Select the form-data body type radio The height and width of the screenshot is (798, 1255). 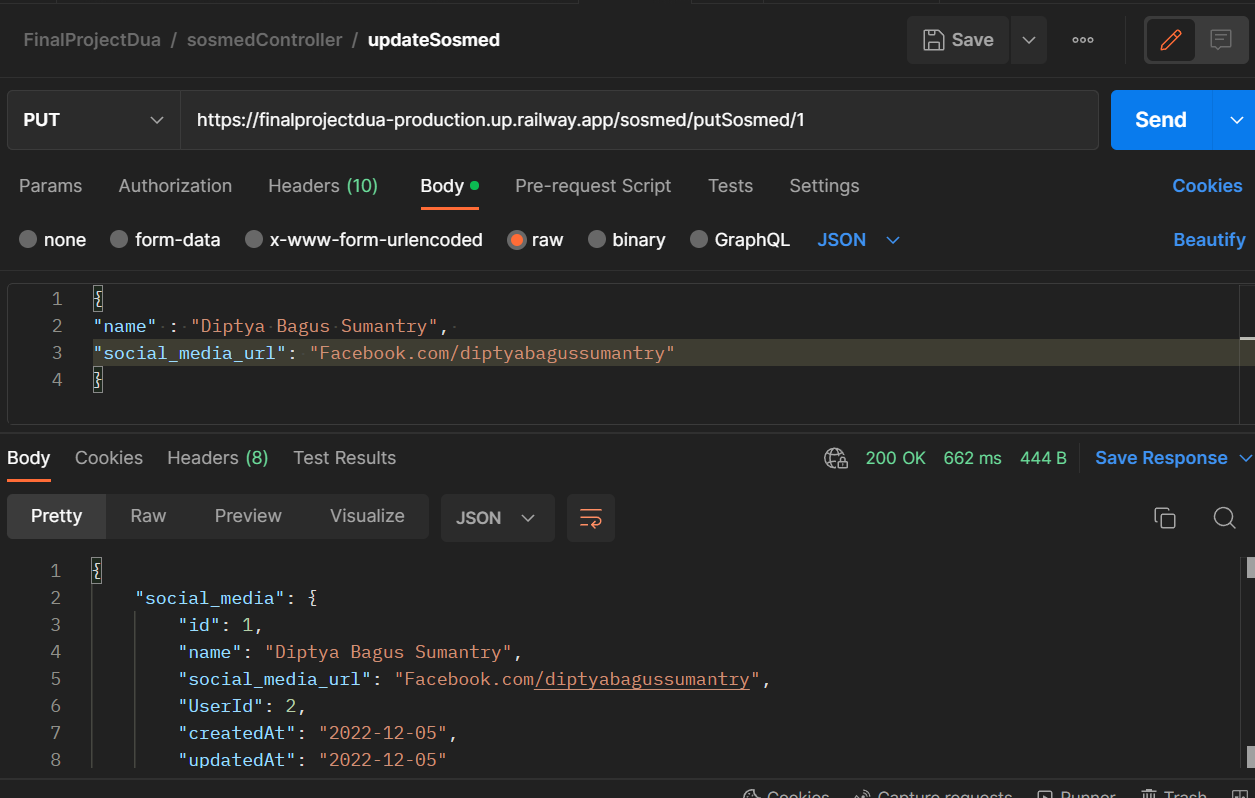tap(120, 240)
